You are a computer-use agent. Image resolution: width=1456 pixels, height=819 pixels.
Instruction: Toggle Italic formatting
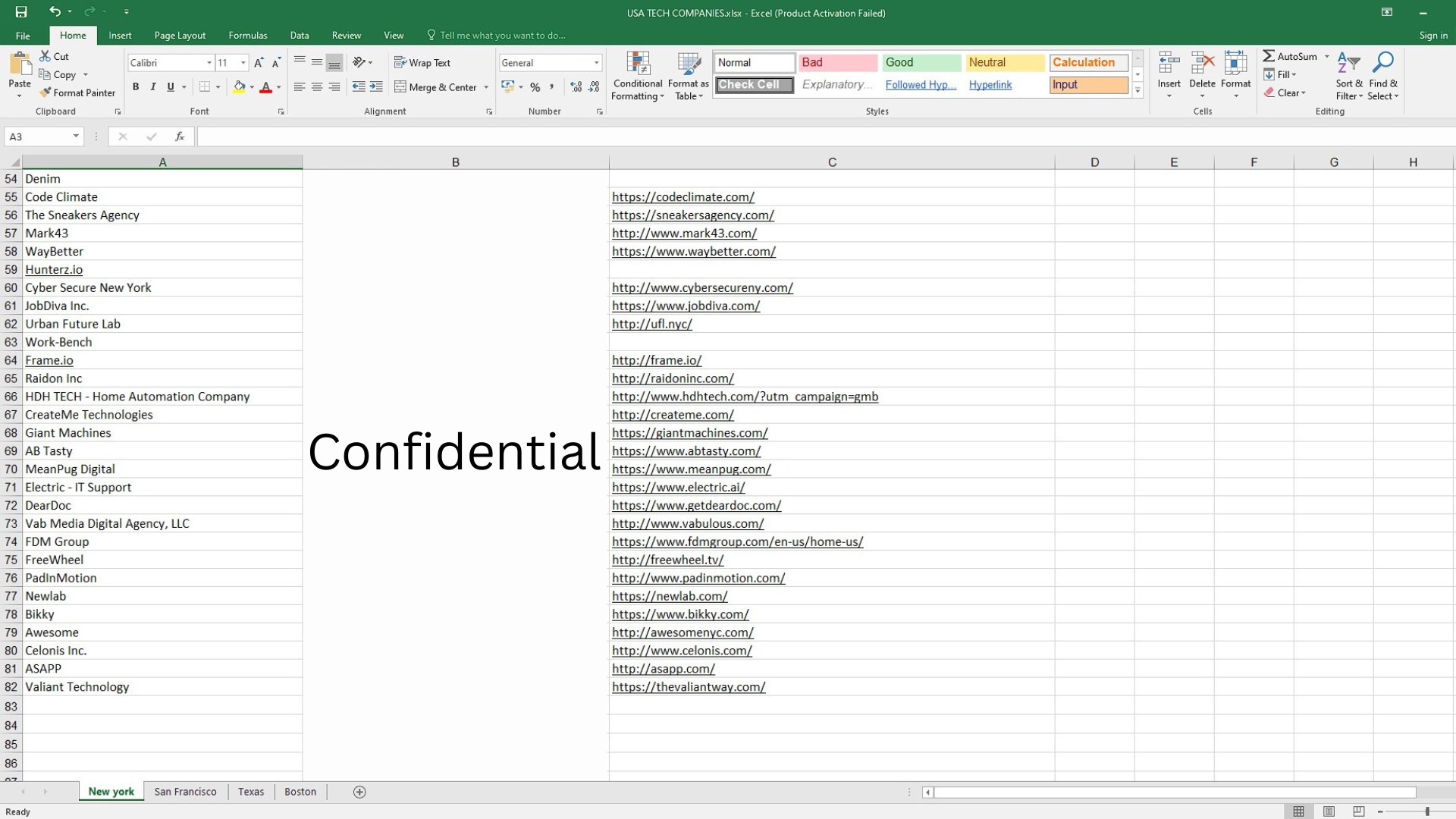[x=153, y=87]
